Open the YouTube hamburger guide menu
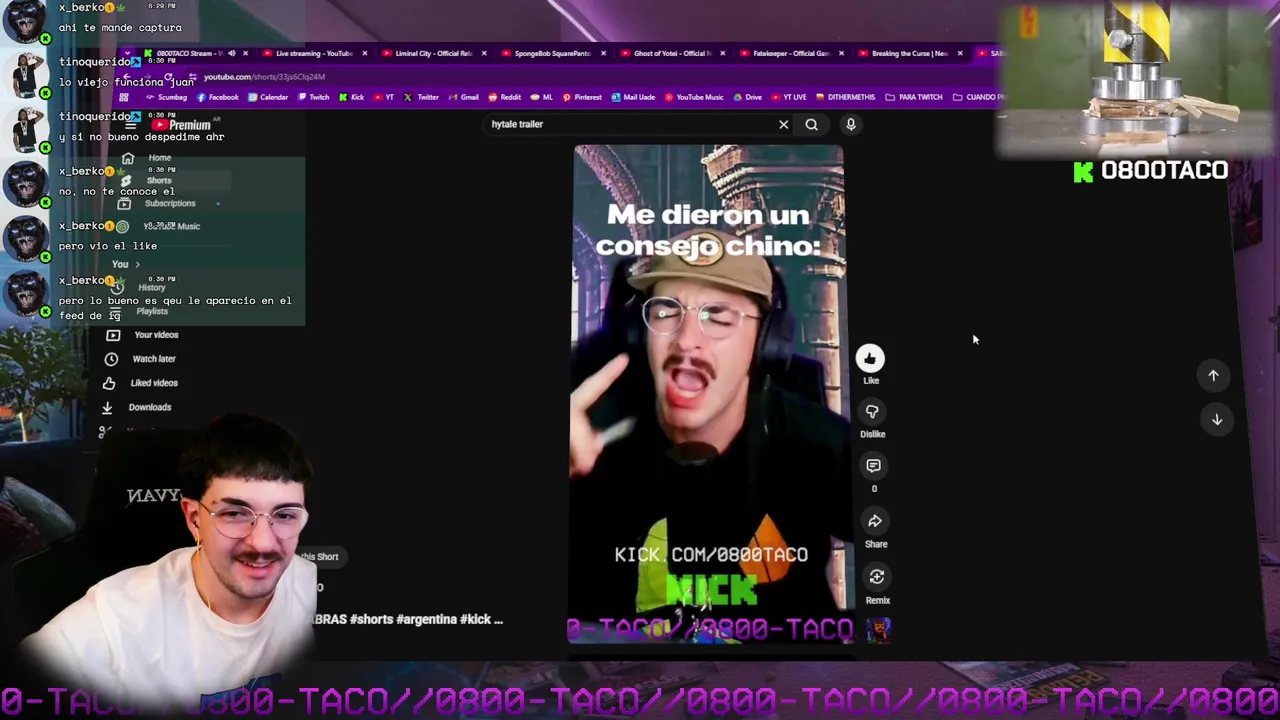Image resolution: width=1280 pixels, height=720 pixels. [130, 126]
